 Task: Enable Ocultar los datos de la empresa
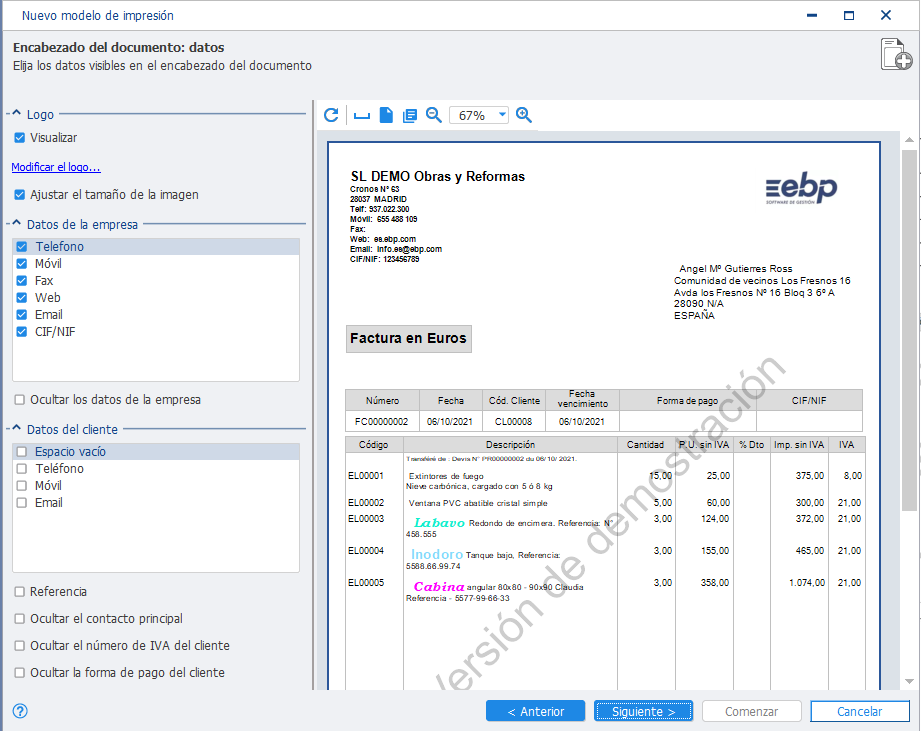pyautogui.click(x=19, y=400)
